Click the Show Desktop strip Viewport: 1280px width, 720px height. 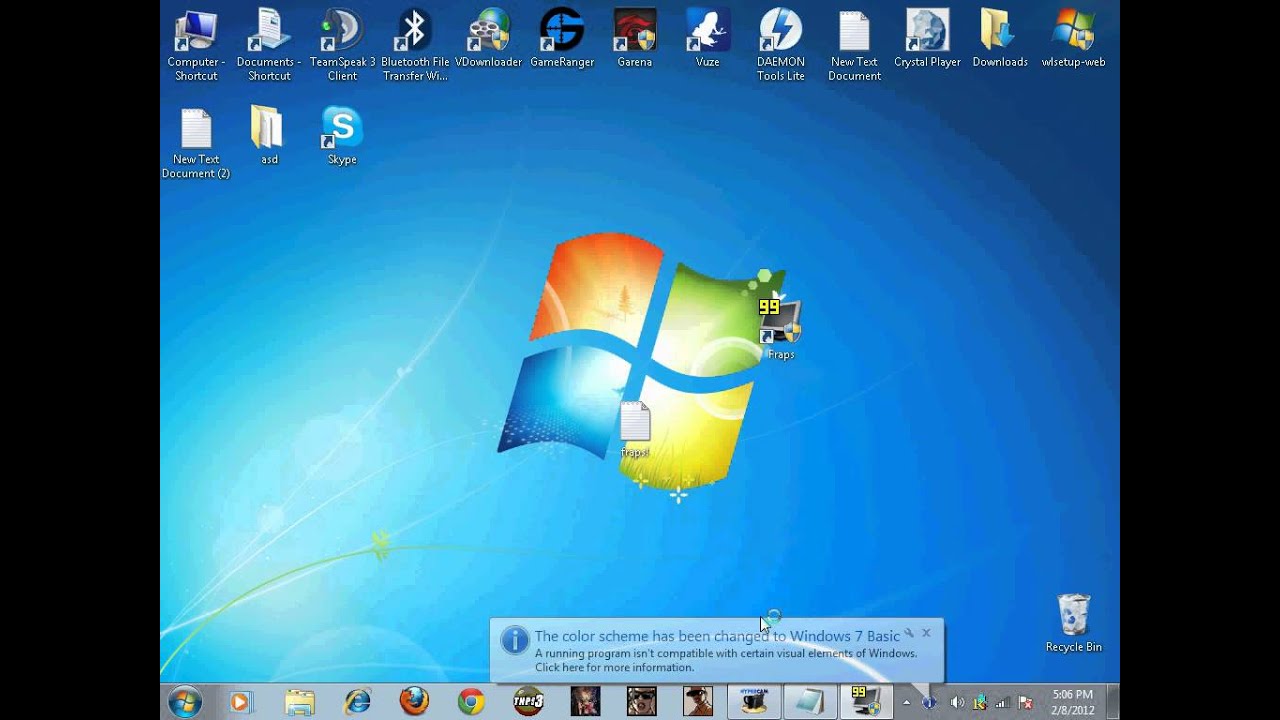pos(1113,702)
